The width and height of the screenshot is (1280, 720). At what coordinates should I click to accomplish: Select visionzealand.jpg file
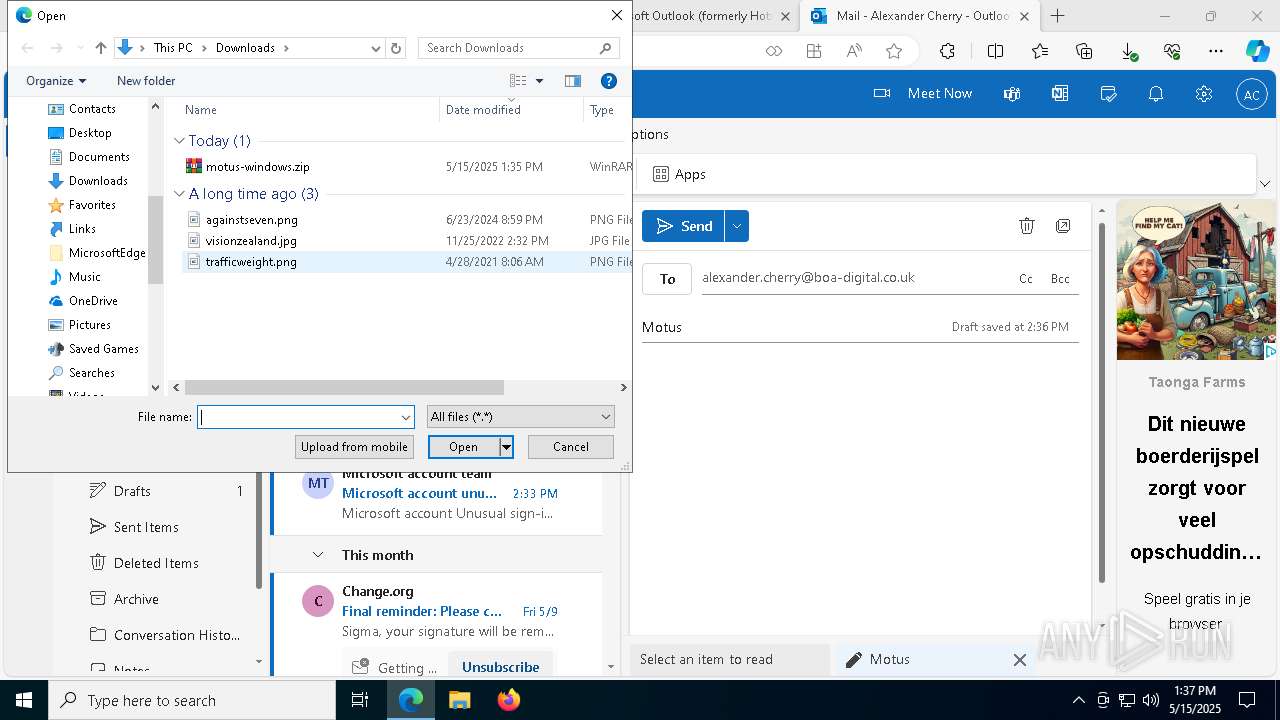(x=251, y=241)
